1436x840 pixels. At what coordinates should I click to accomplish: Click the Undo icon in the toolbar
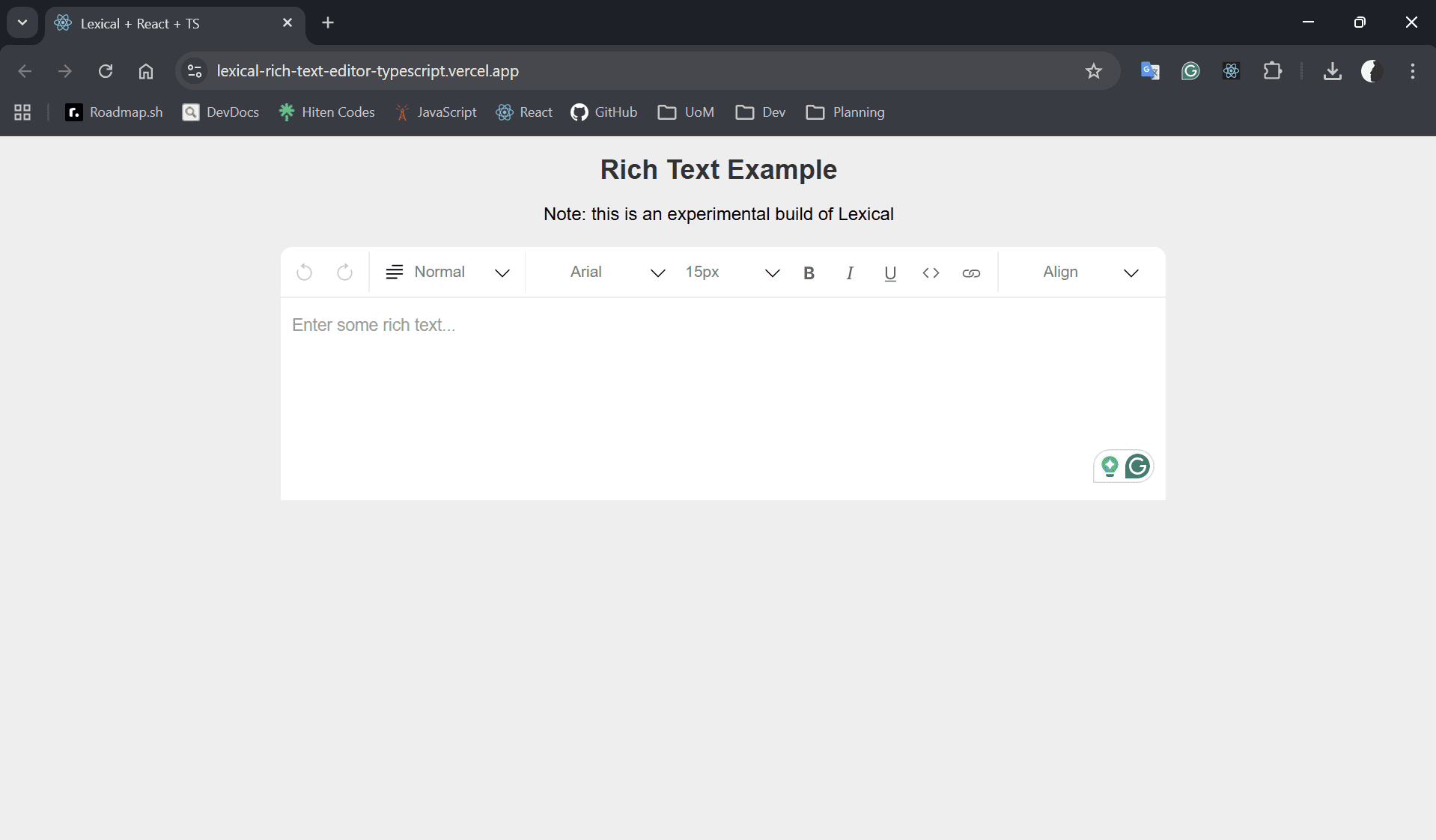[x=304, y=273]
